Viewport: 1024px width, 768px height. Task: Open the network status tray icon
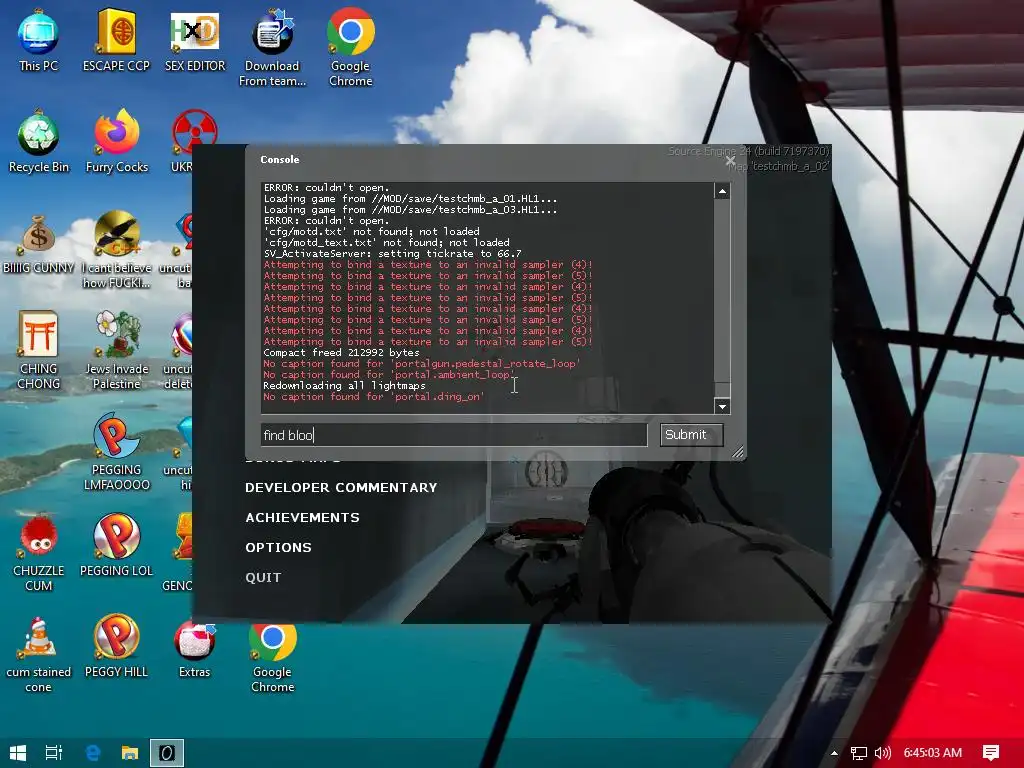click(859, 753)
